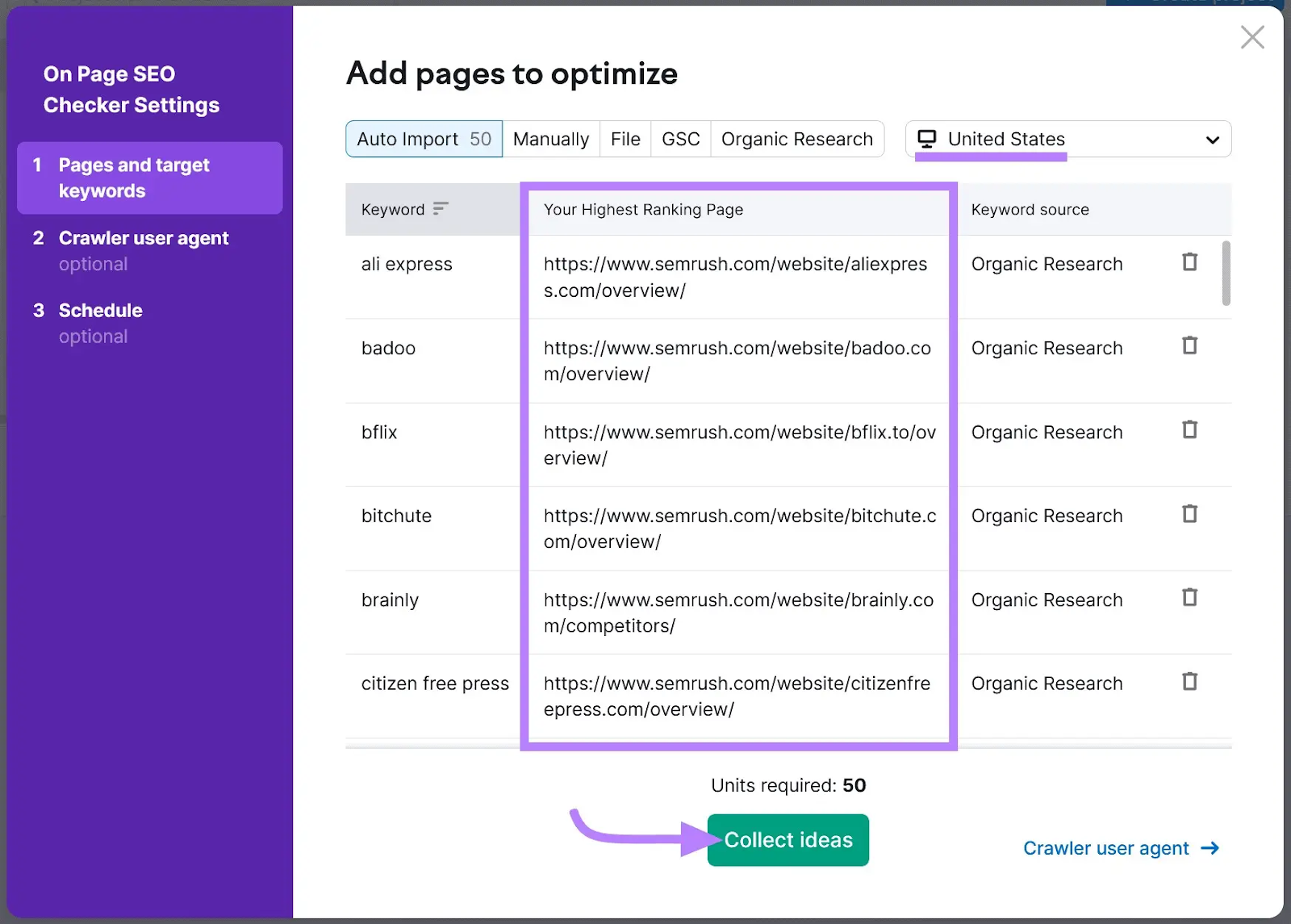Switch to the File import tab

(x=625, y=138)
